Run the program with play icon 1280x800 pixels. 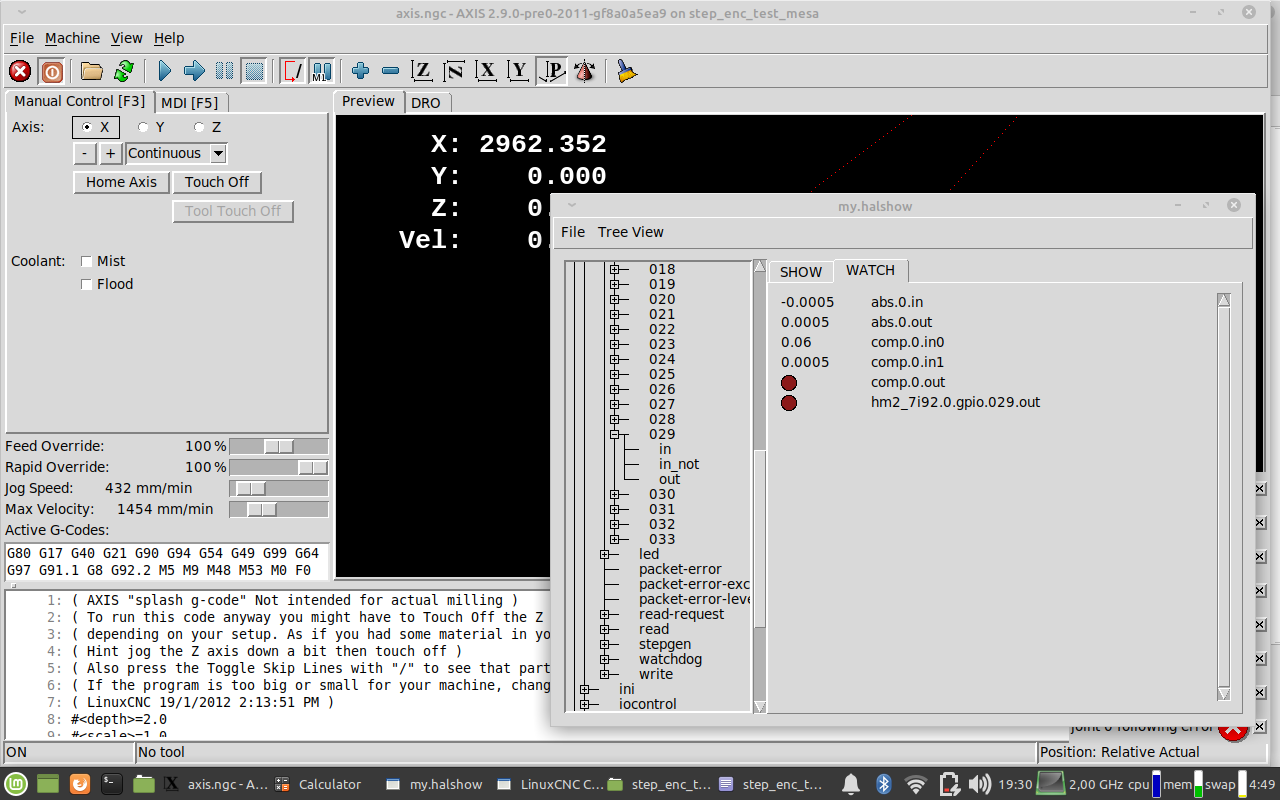[x=165, y=71]
